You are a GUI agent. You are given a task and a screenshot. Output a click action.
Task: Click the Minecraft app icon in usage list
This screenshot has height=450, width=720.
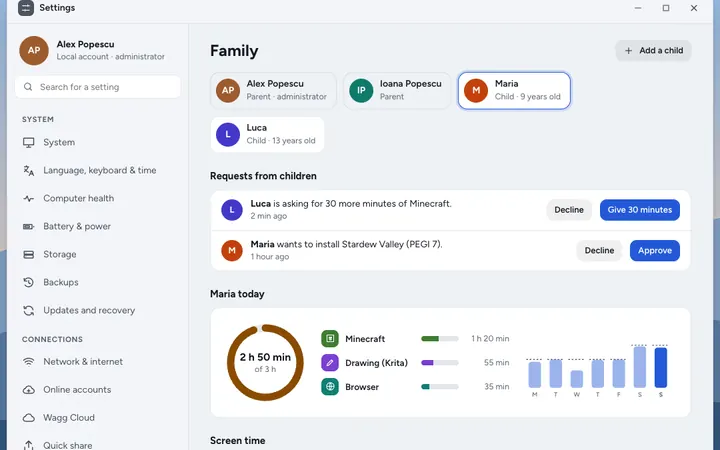330,339
